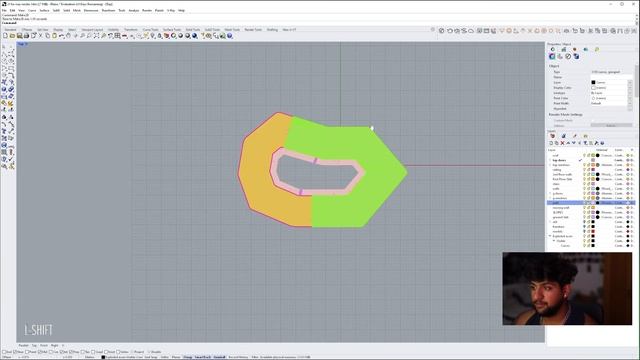Click the Lock Objects padlock icon
The width and height of the screenshot is (640, 360).
160,36
